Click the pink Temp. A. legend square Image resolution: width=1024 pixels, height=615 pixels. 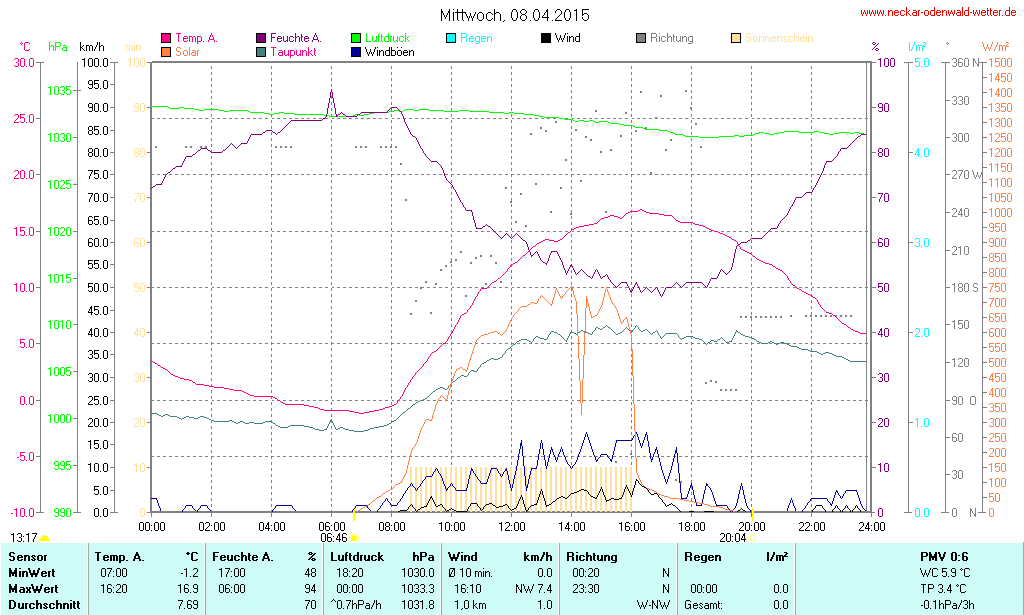(x=166, y=39)
